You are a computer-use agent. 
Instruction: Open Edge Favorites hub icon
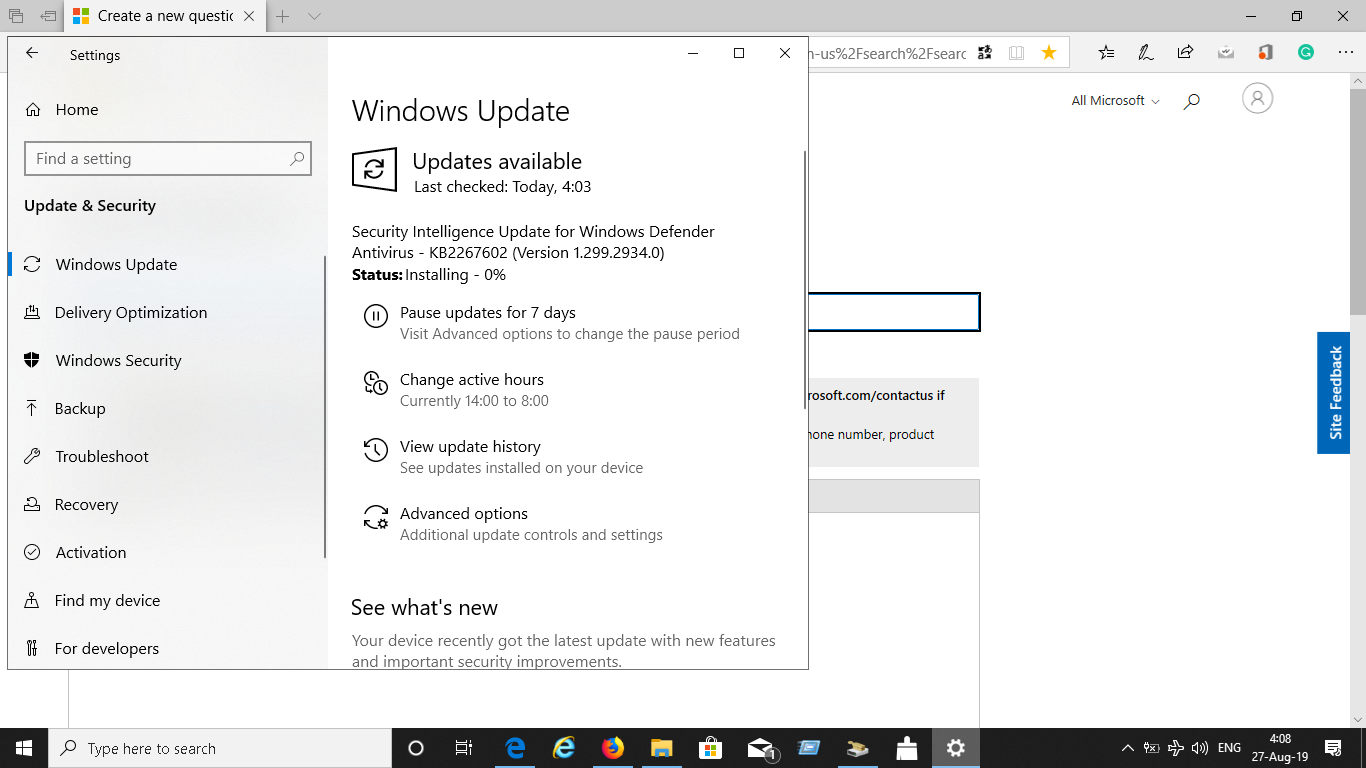tap(1106, 53)
